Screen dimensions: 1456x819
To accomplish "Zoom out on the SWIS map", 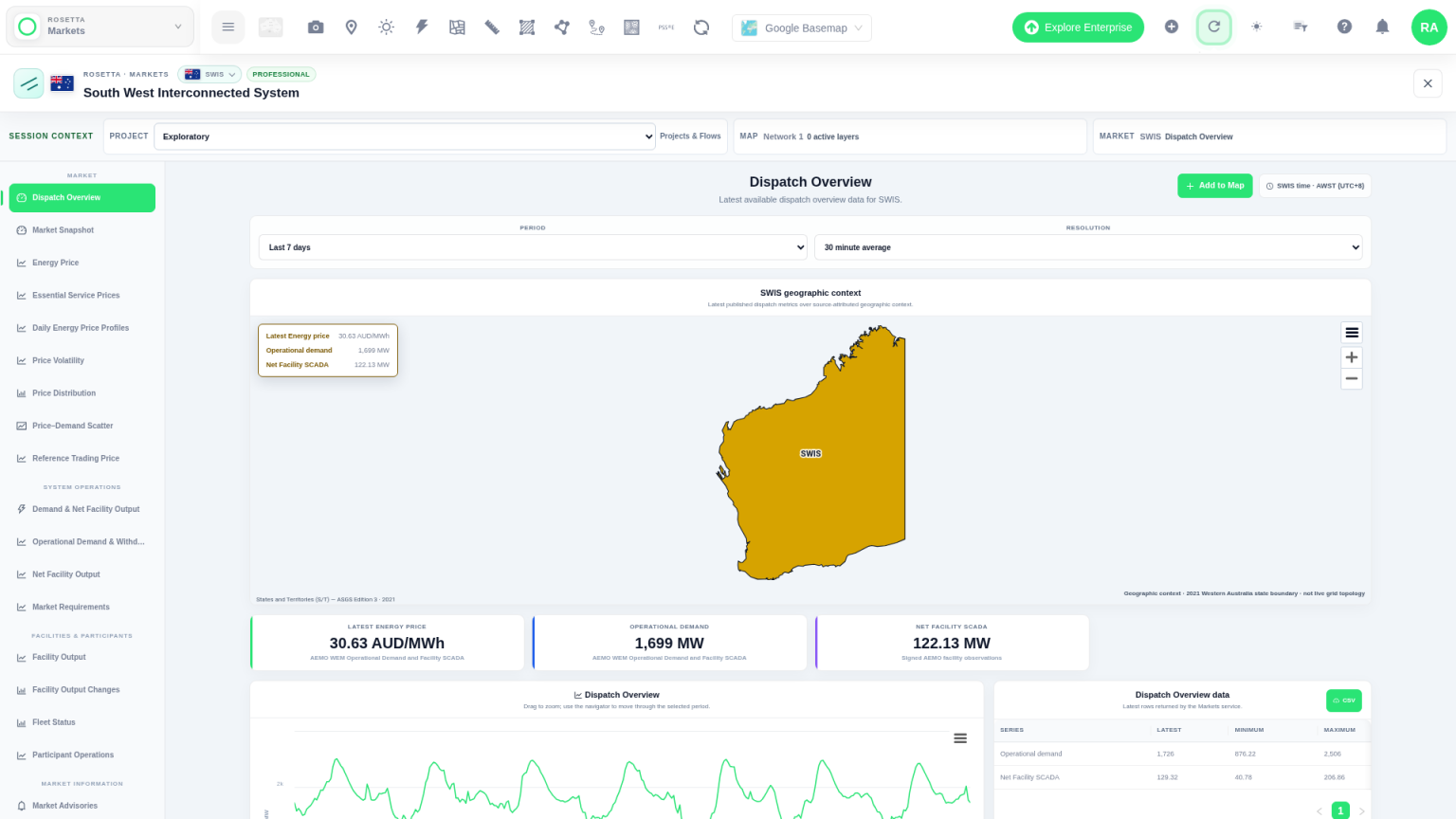I will tap(1352, 378).
